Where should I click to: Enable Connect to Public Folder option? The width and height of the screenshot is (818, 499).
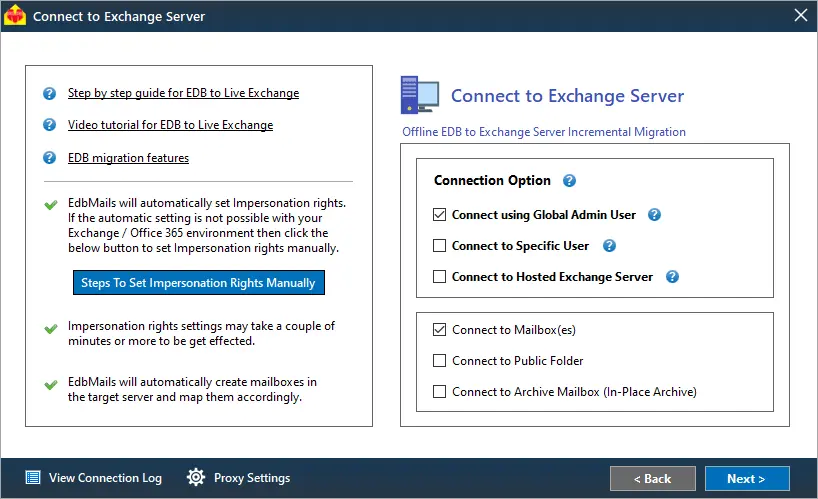(439, 360)
